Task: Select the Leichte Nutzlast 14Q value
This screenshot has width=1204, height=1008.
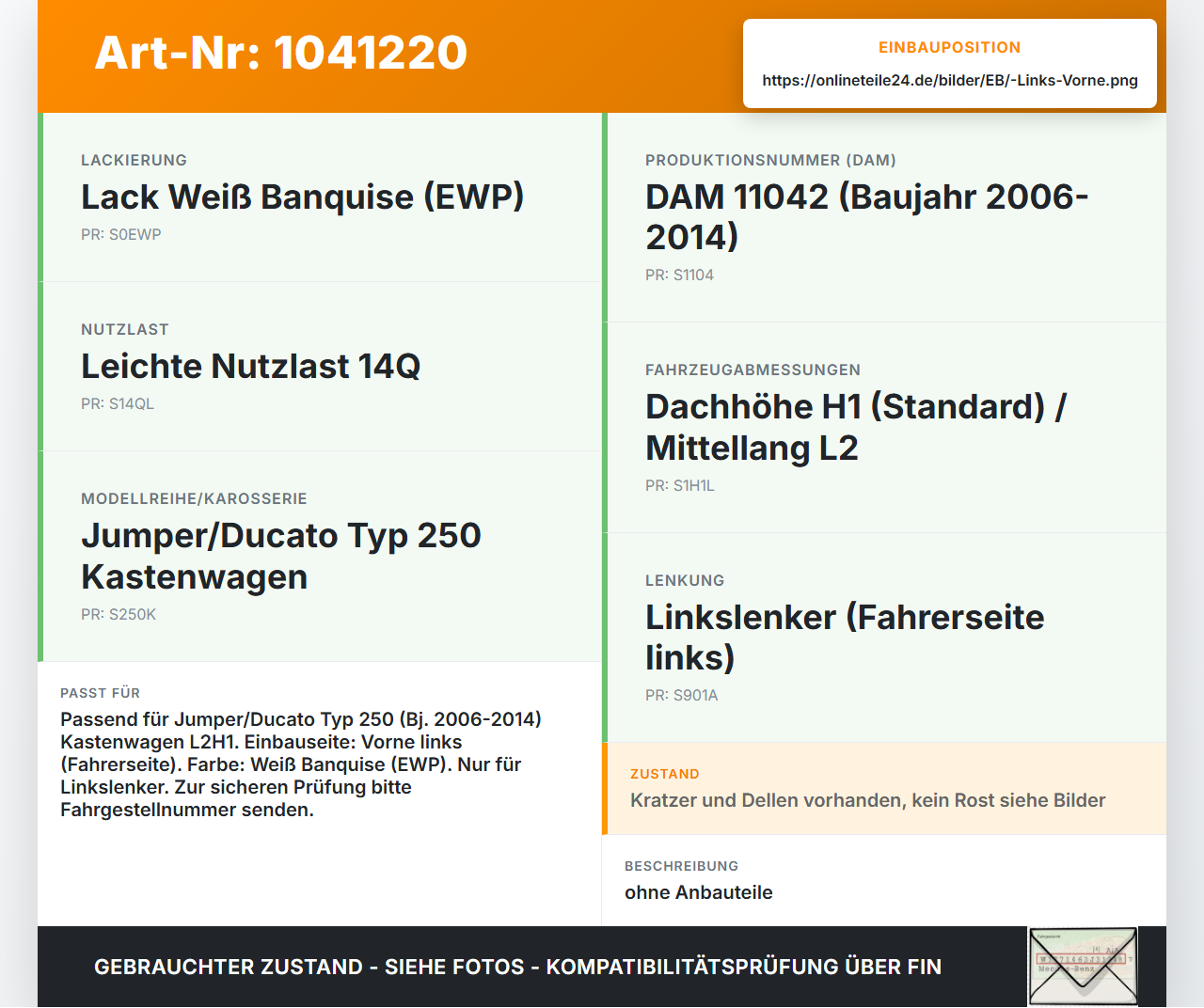Action: pyautogui.click(x=250, y=367)
